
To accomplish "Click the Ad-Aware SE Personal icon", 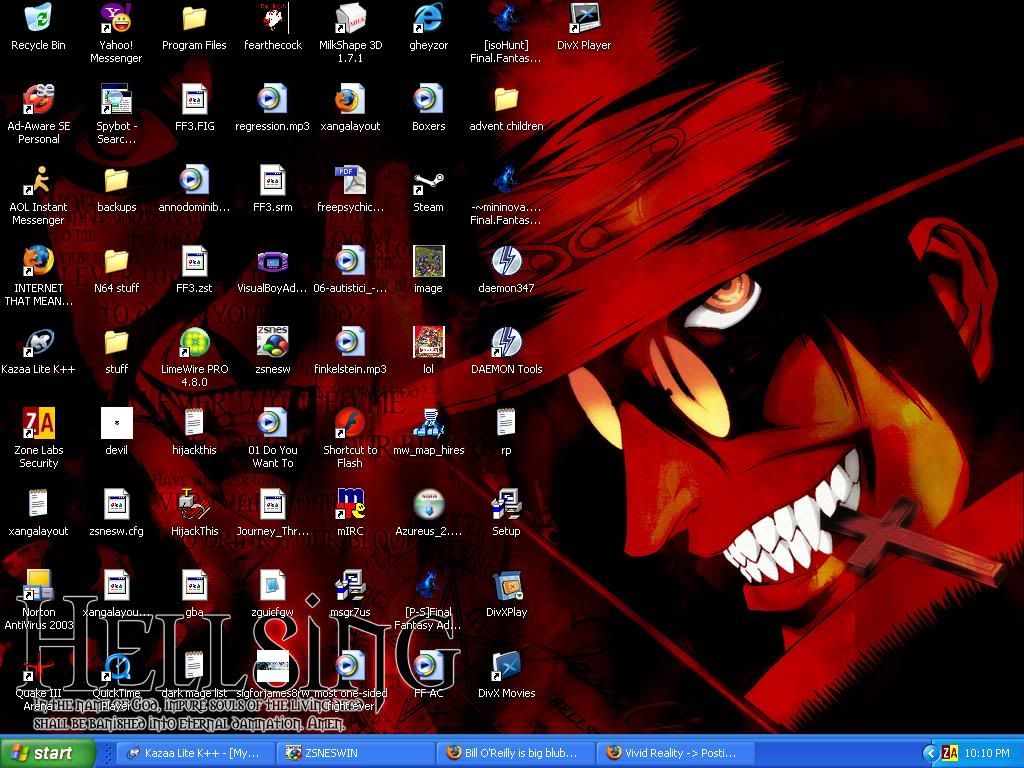I will point(38,100).
